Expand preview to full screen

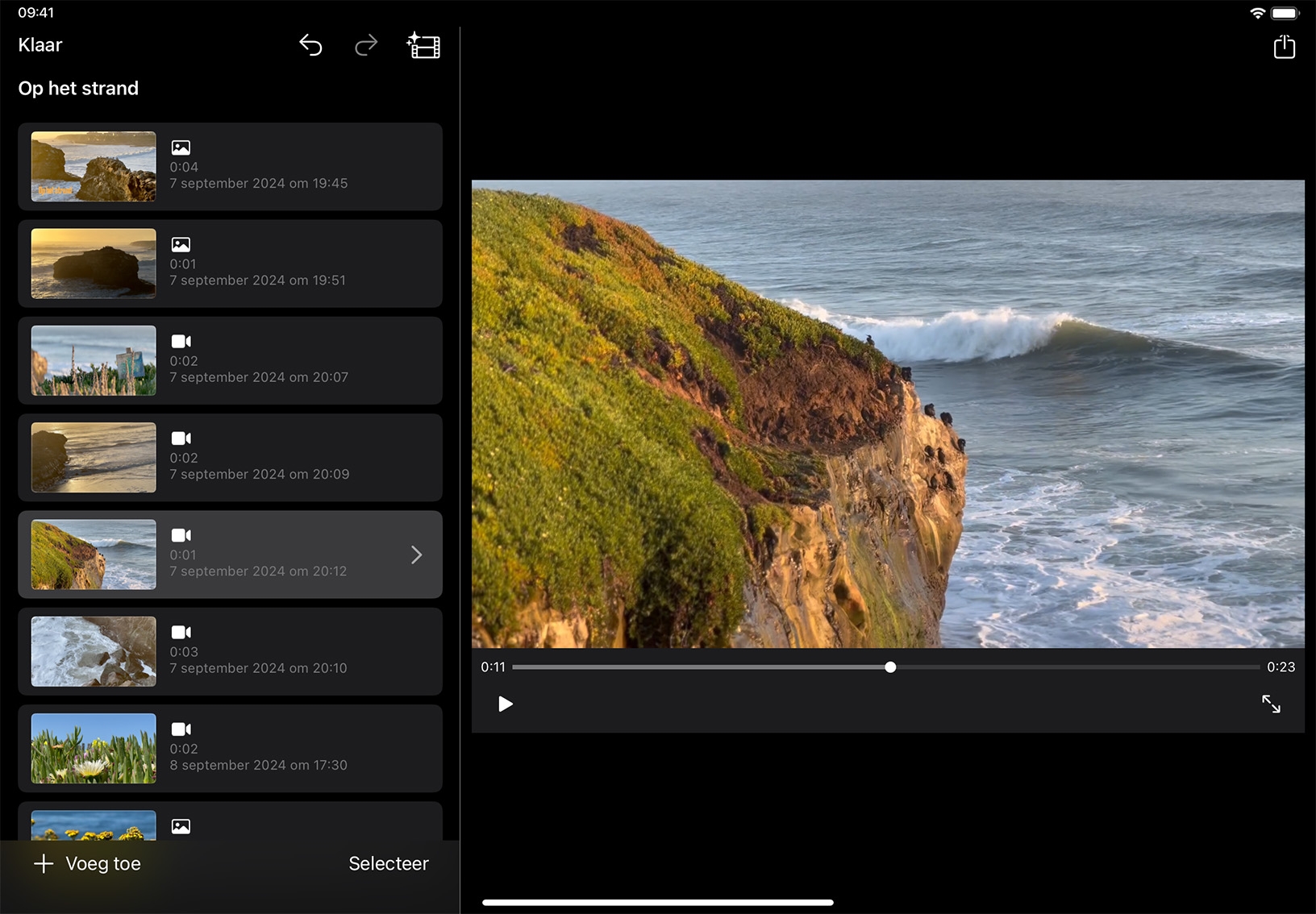tap(1271, 704)
